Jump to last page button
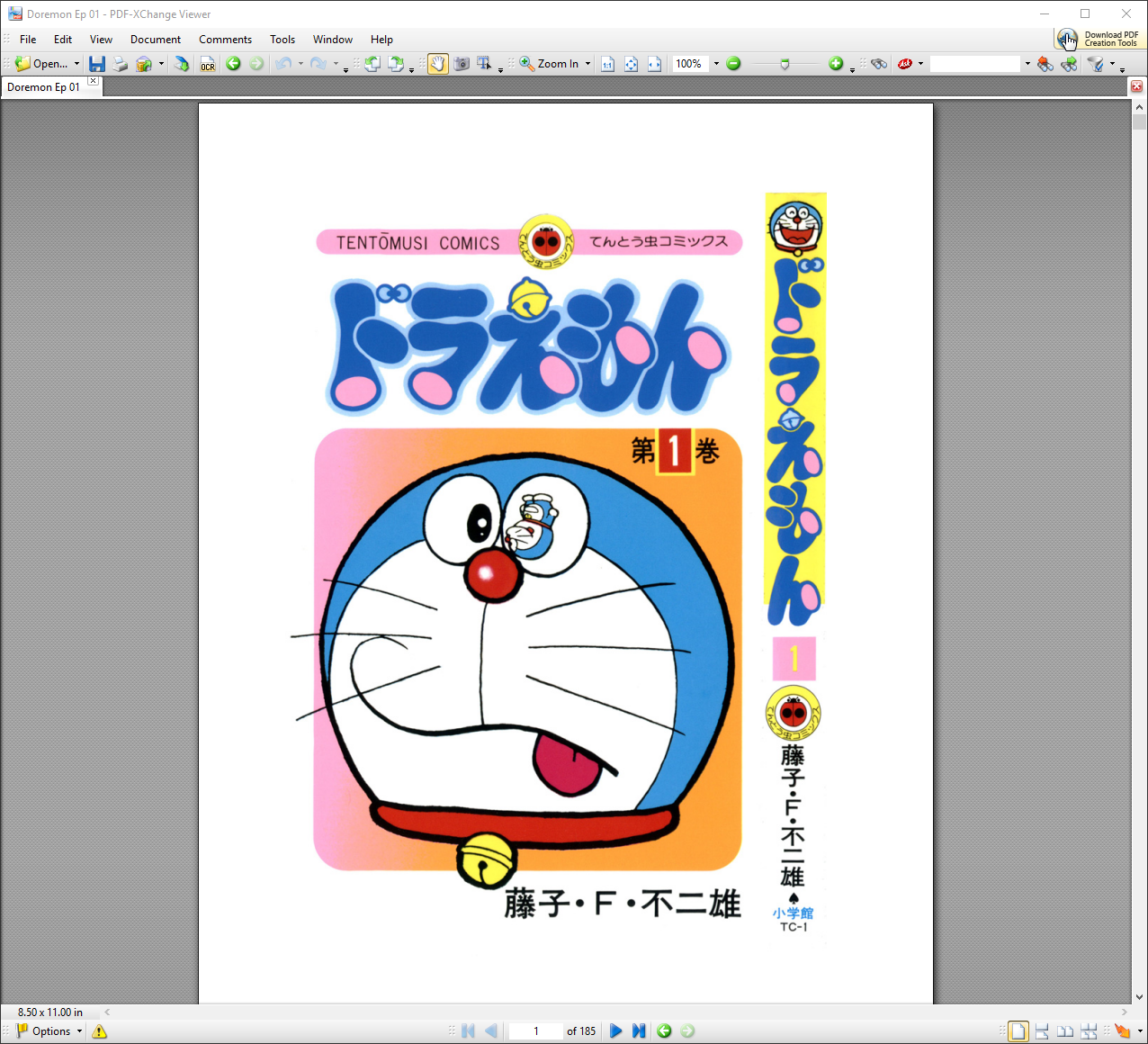Screen dimensions: 1148x1044 (639, 1031)
